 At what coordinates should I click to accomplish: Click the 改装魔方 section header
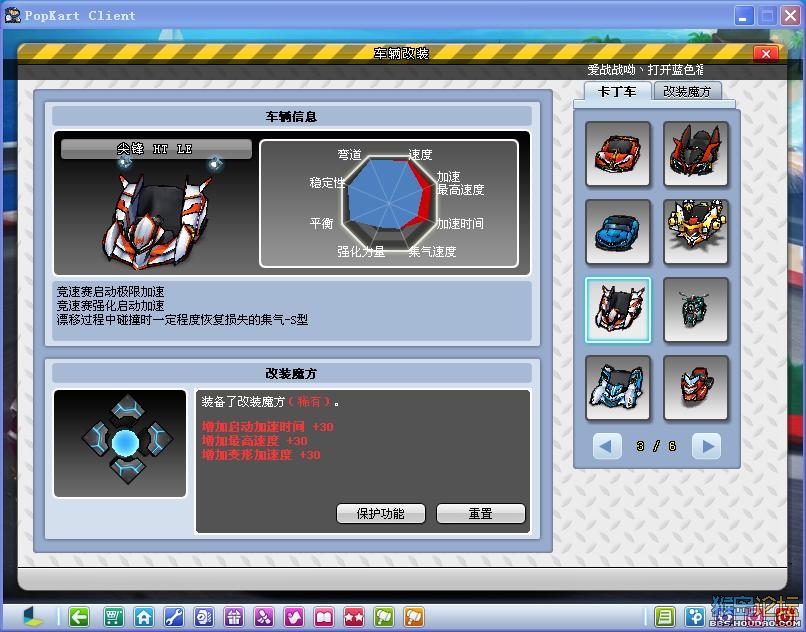point(291,374)
